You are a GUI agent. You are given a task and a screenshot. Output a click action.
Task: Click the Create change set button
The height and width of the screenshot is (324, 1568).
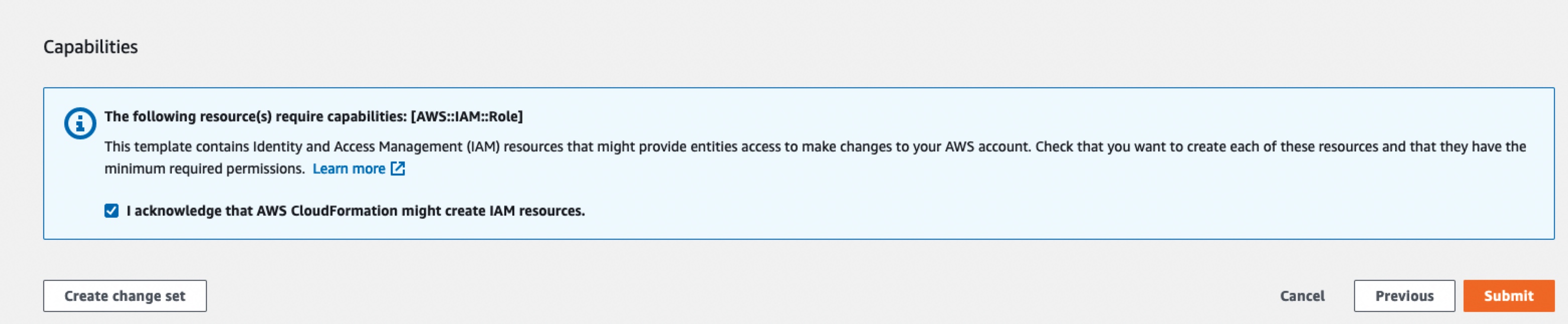coord(125,296)
